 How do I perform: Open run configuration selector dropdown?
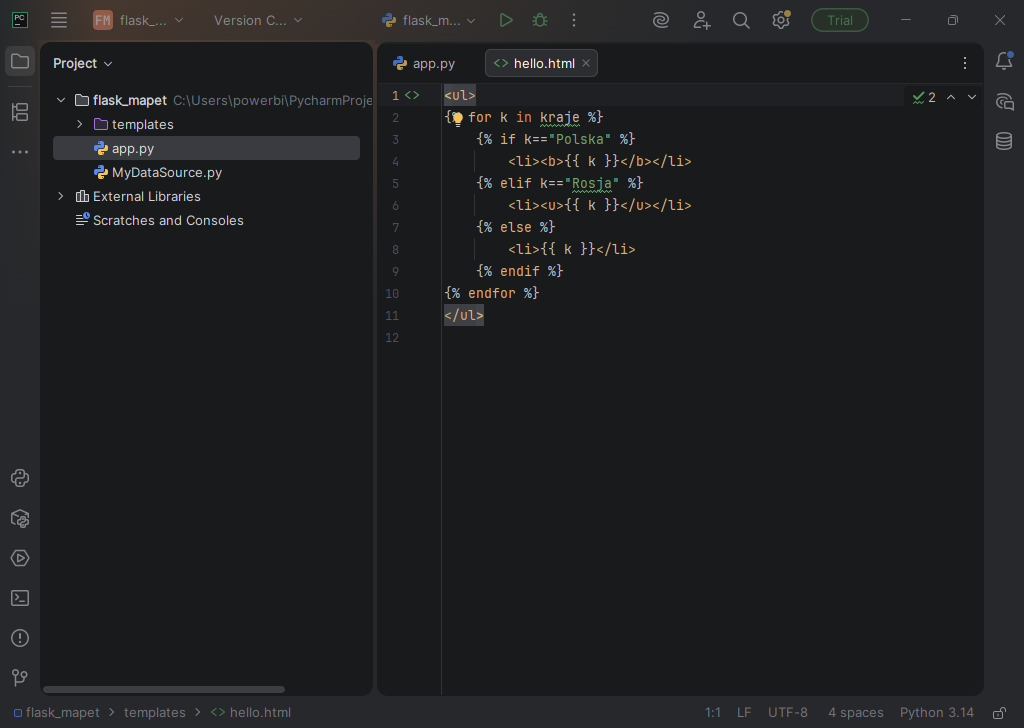tap(428, 20)
